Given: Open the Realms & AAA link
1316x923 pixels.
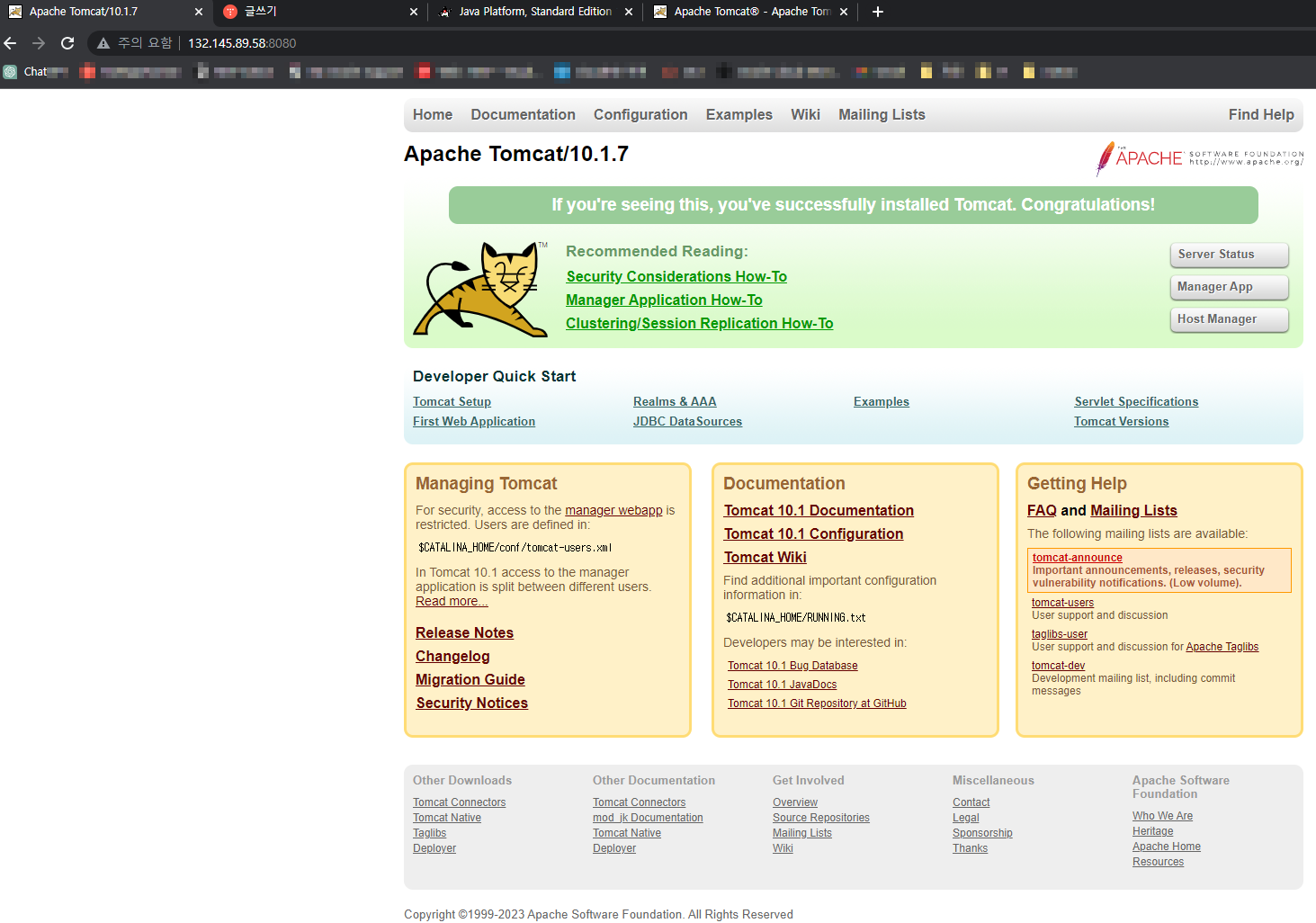Looking at the screenshot, I should point(675,402).
